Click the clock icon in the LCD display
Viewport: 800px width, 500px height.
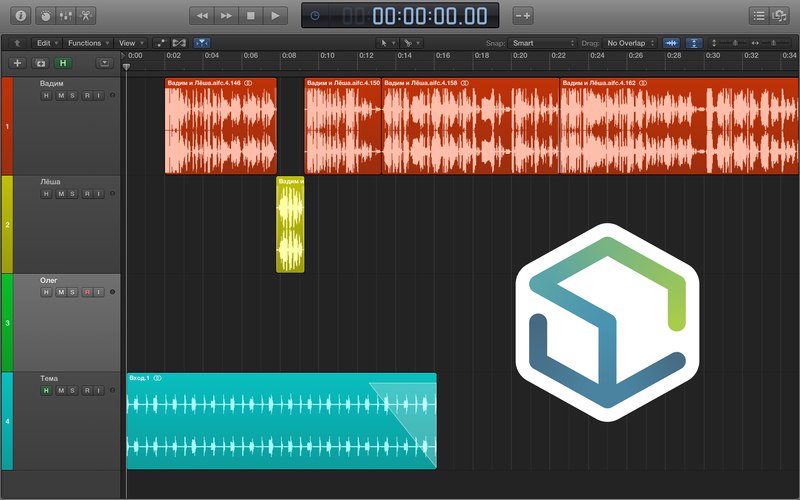315,16
